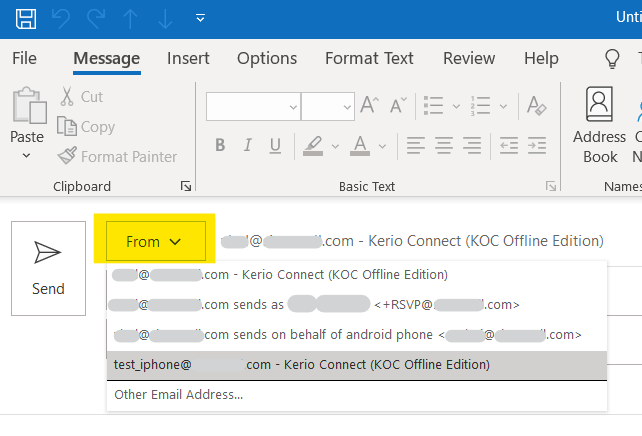Viewport: 642px width, 436px height.
Task: Align text left
Action: (416, 145)
